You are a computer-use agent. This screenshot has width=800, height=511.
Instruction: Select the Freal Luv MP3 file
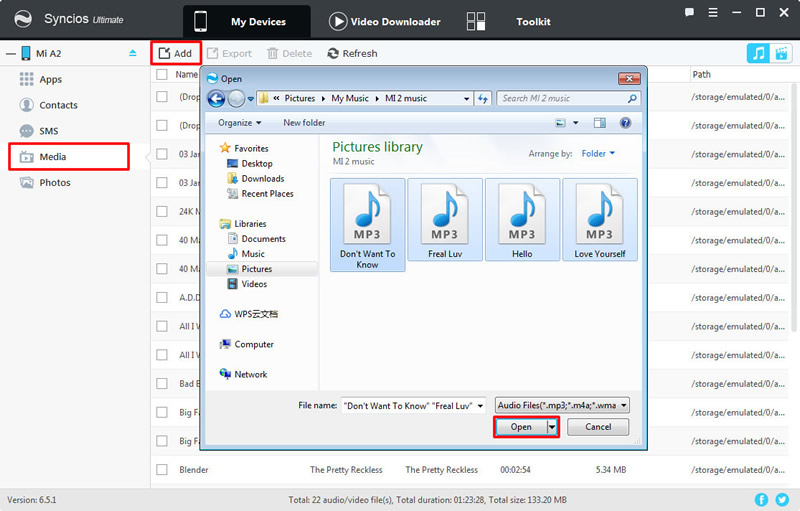tap(445, 220)
